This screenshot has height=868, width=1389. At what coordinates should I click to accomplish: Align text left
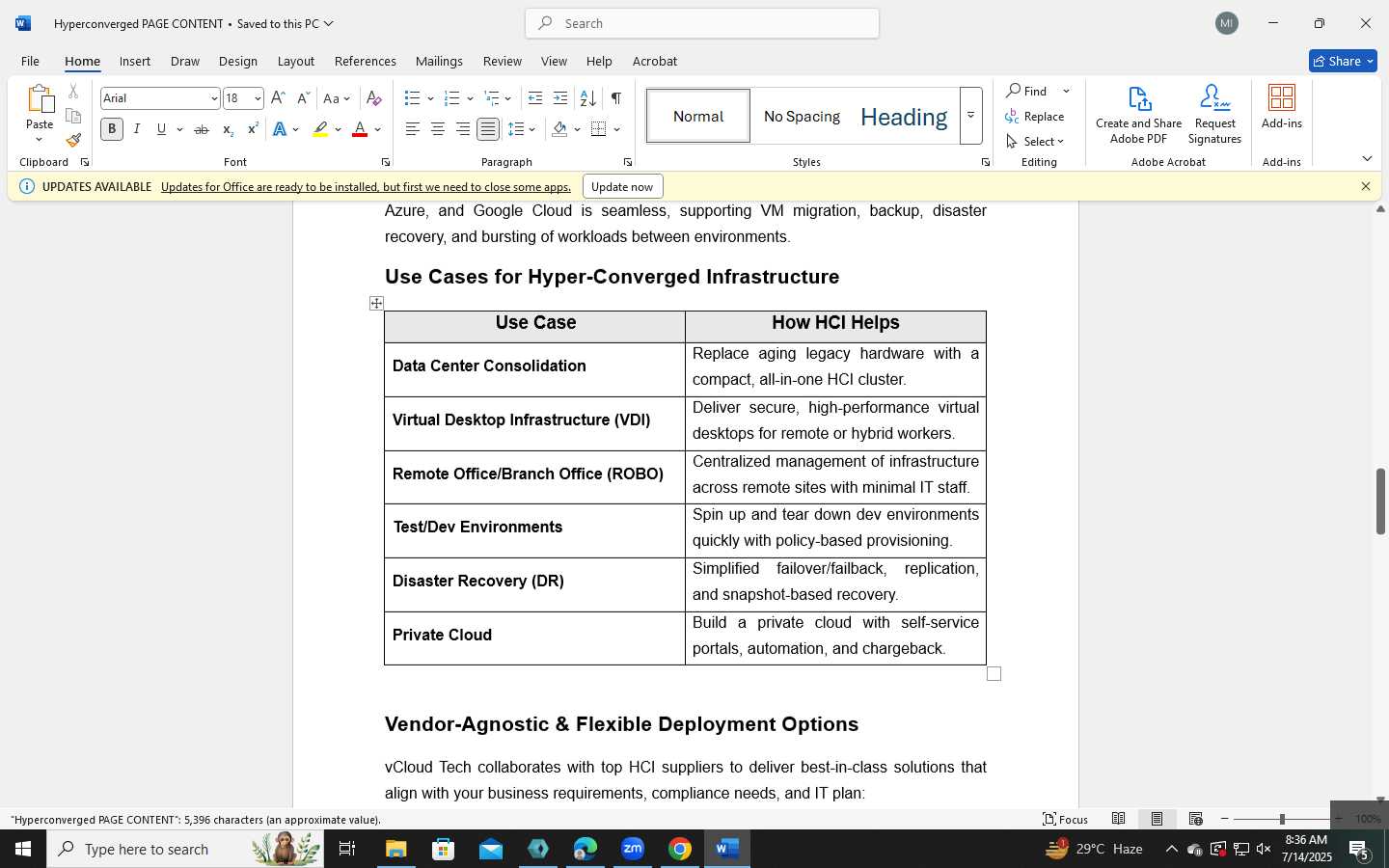412,129
